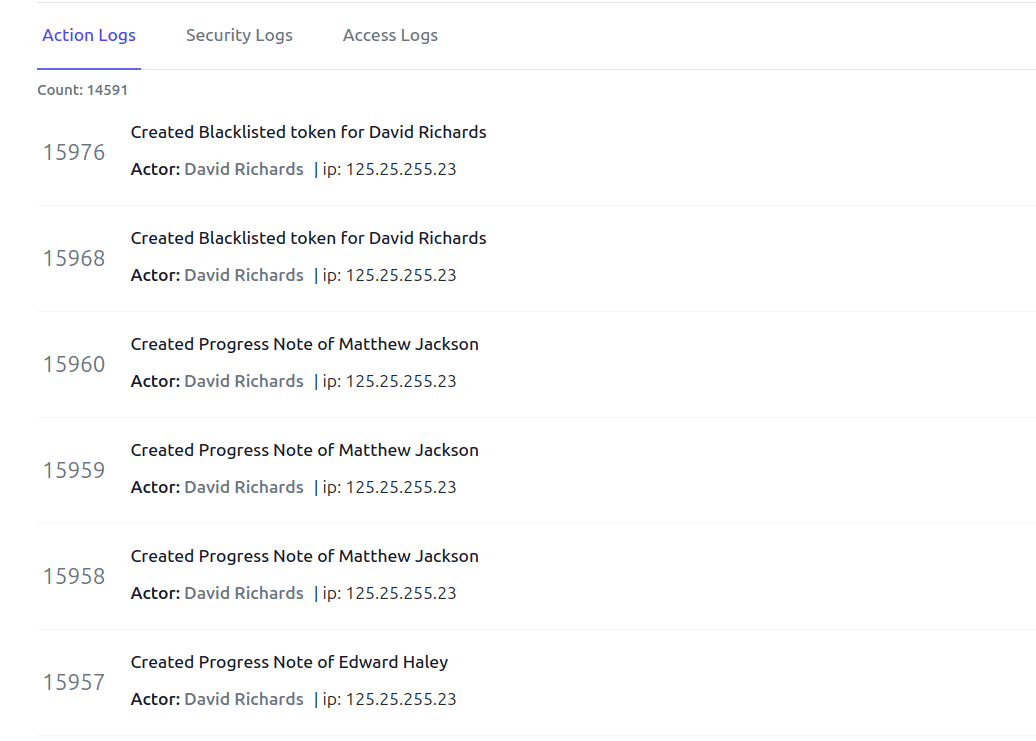This screenshot has width=1036, height=741.
Task: Switch to the Security Logs tab
Action: click(239, 36)
